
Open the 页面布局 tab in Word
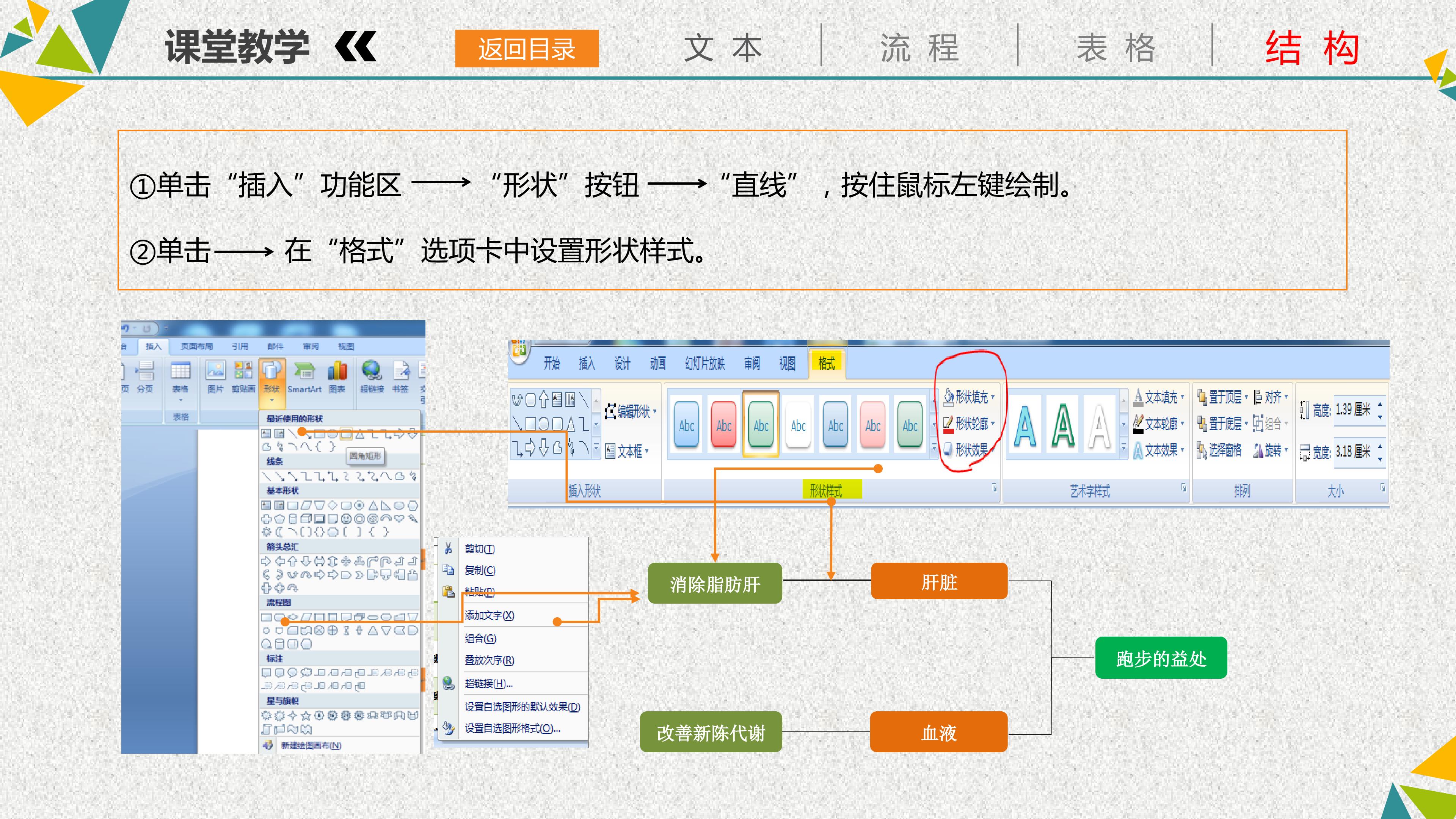[x=197, y=346]
